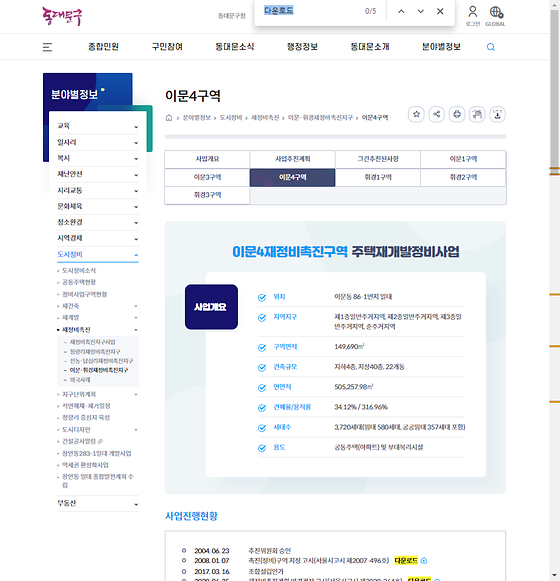
Task: Expand the 복지 sidebar section
Action: click(x=98, y=158)
